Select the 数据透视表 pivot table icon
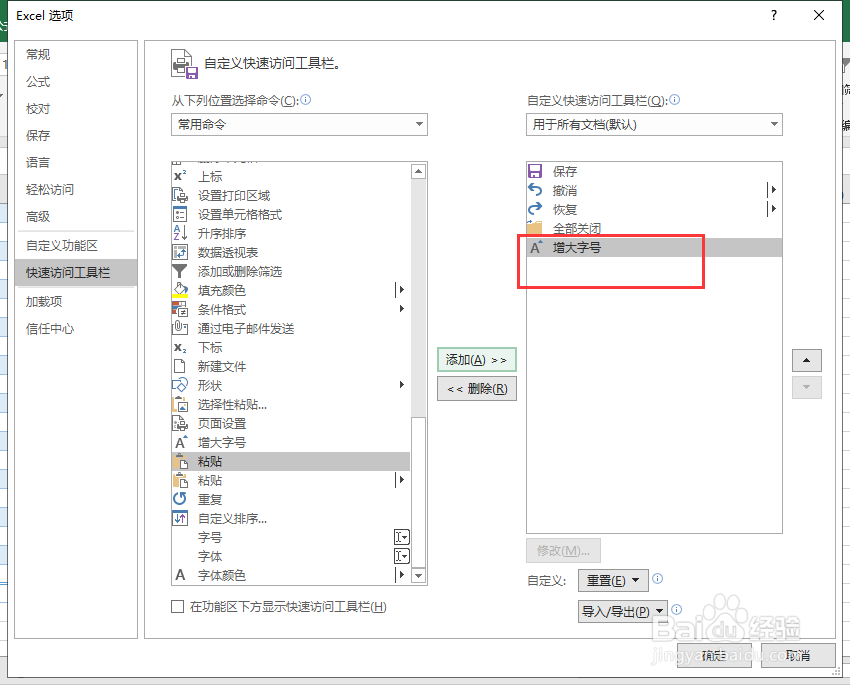The image size is (850, 685). [180, 252]
